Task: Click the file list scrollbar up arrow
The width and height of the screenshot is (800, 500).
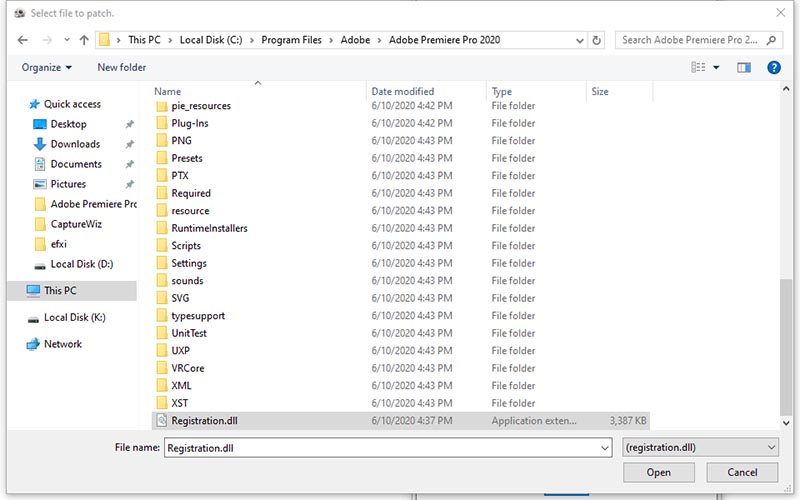Action: pos(786,89)
